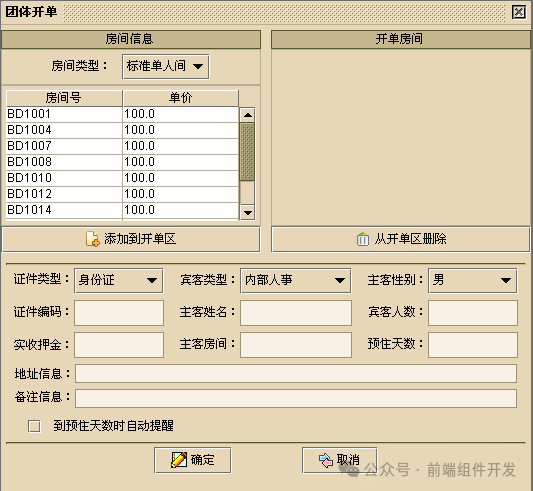Focus the 主客姓名 input field
Viewport: 533px width, 491px height.
click(296, 313)
